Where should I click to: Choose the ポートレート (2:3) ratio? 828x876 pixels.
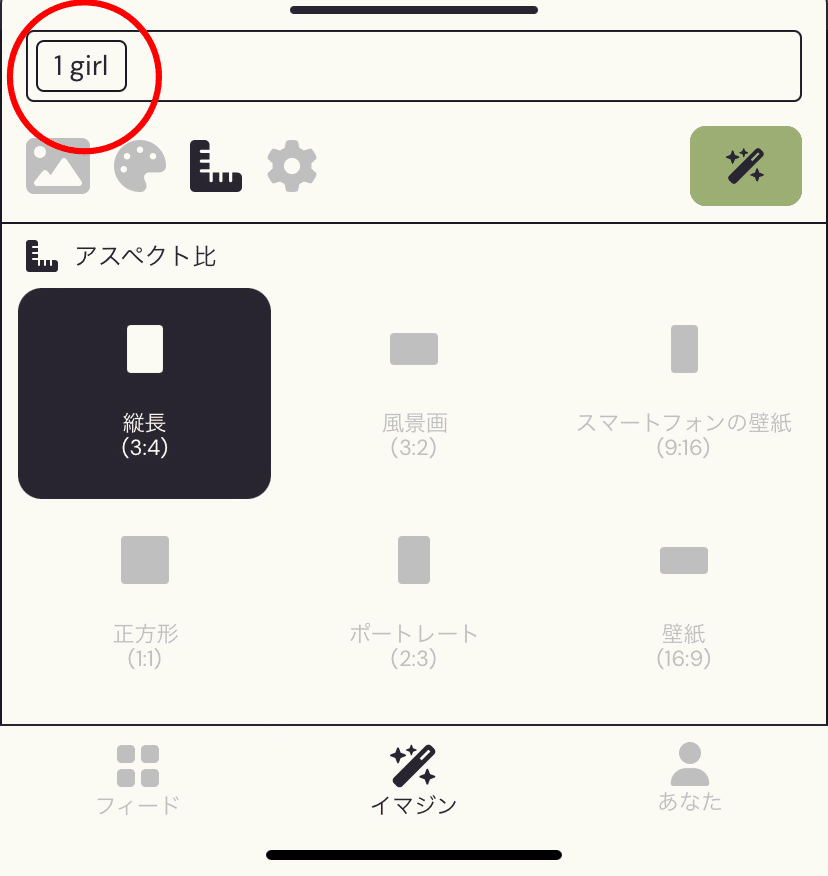pos(414,604)
